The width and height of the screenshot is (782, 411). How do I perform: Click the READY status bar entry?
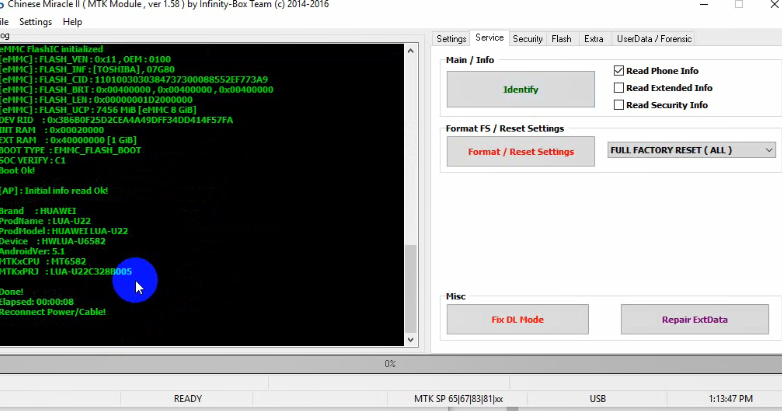click(188, 399)
